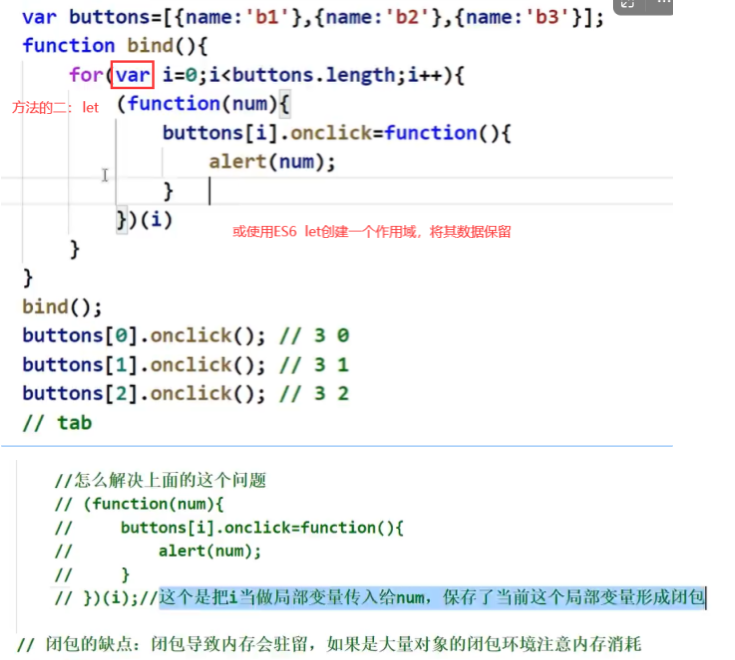This screenshot has width=735, height=660.
Task: Click buttons[0].onclick(); statement
Action: [x=143, y=336]
